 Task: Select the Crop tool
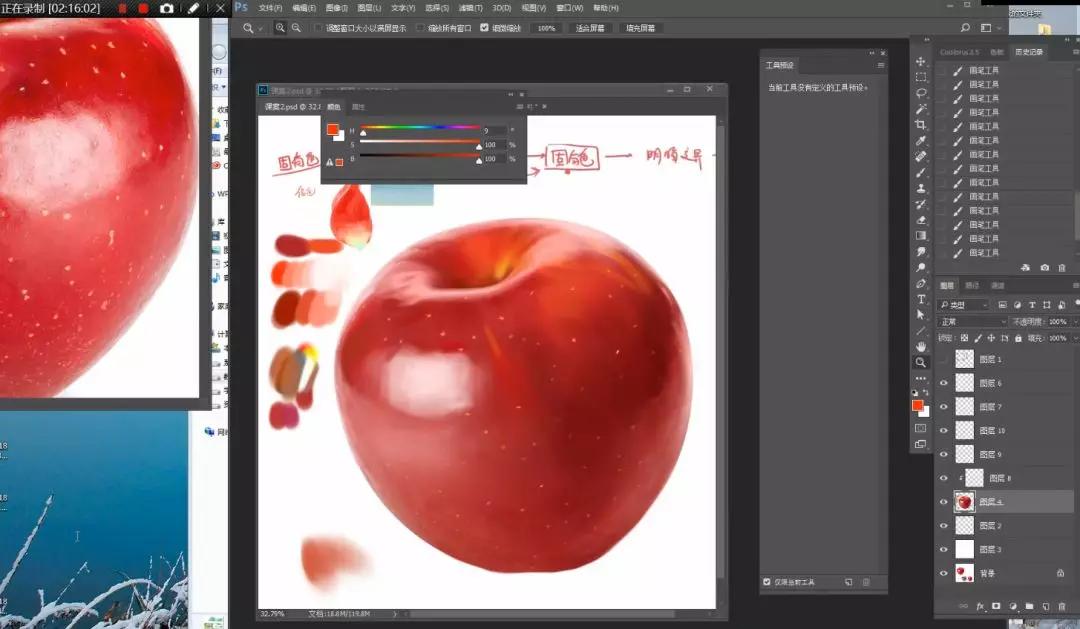921,125
